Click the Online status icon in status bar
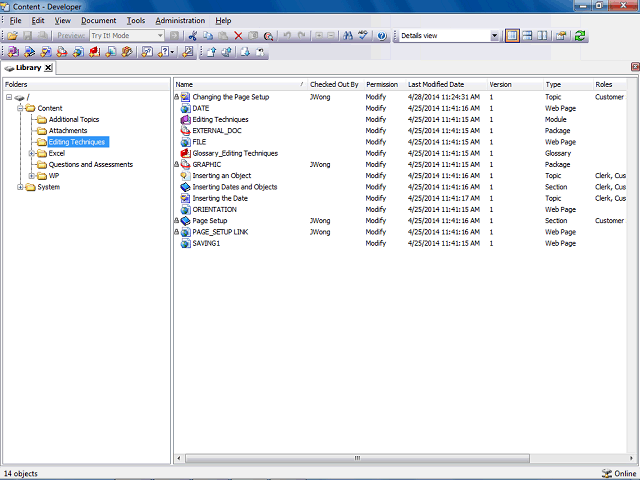Viewport: 640px width, 480px height. pos(606,473)
